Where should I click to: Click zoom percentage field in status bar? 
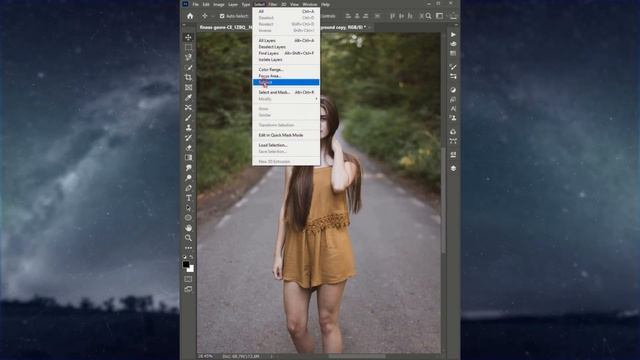click(206, 356)
